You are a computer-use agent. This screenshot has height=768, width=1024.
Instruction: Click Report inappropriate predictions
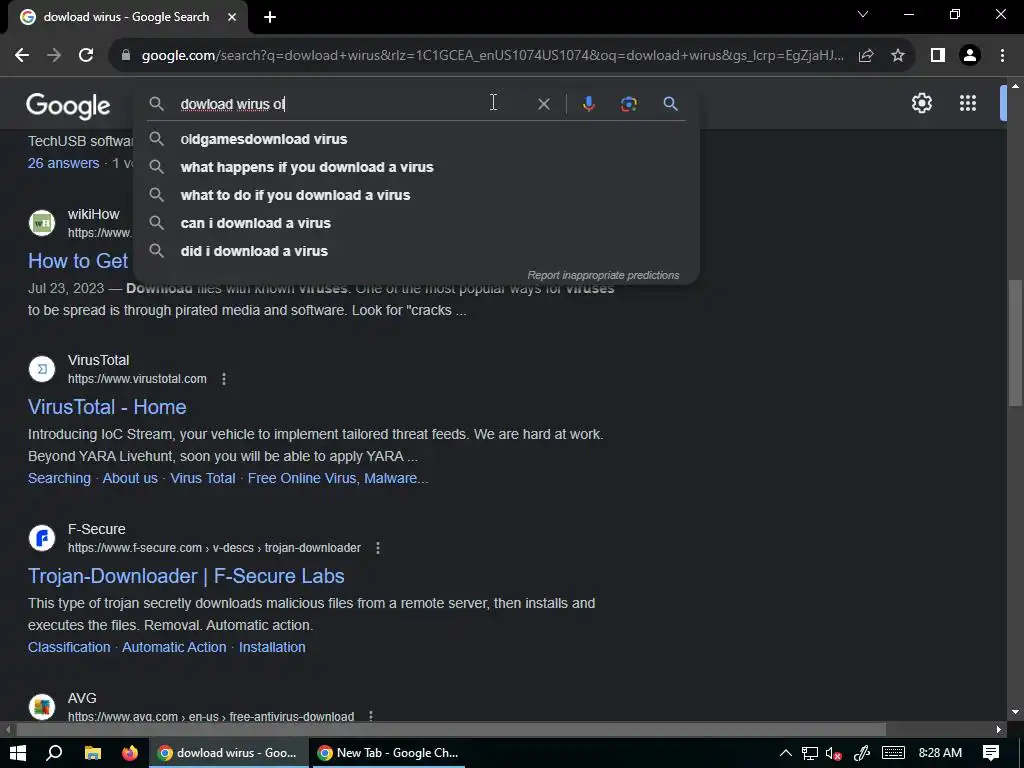click(603, 276)
